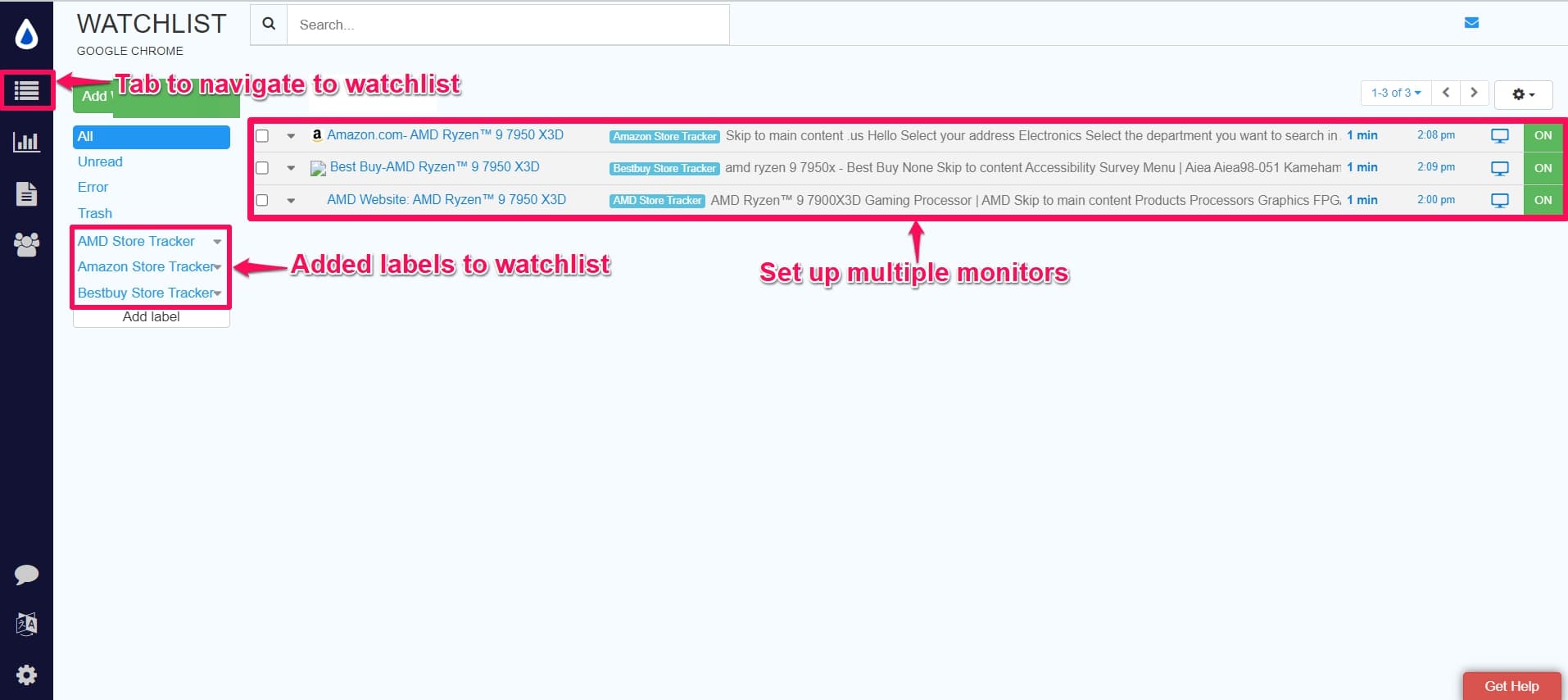The image size is (1568, 700).
Task: Toggle ON switch for AMD Website monitor
Action: (1543, 200)
